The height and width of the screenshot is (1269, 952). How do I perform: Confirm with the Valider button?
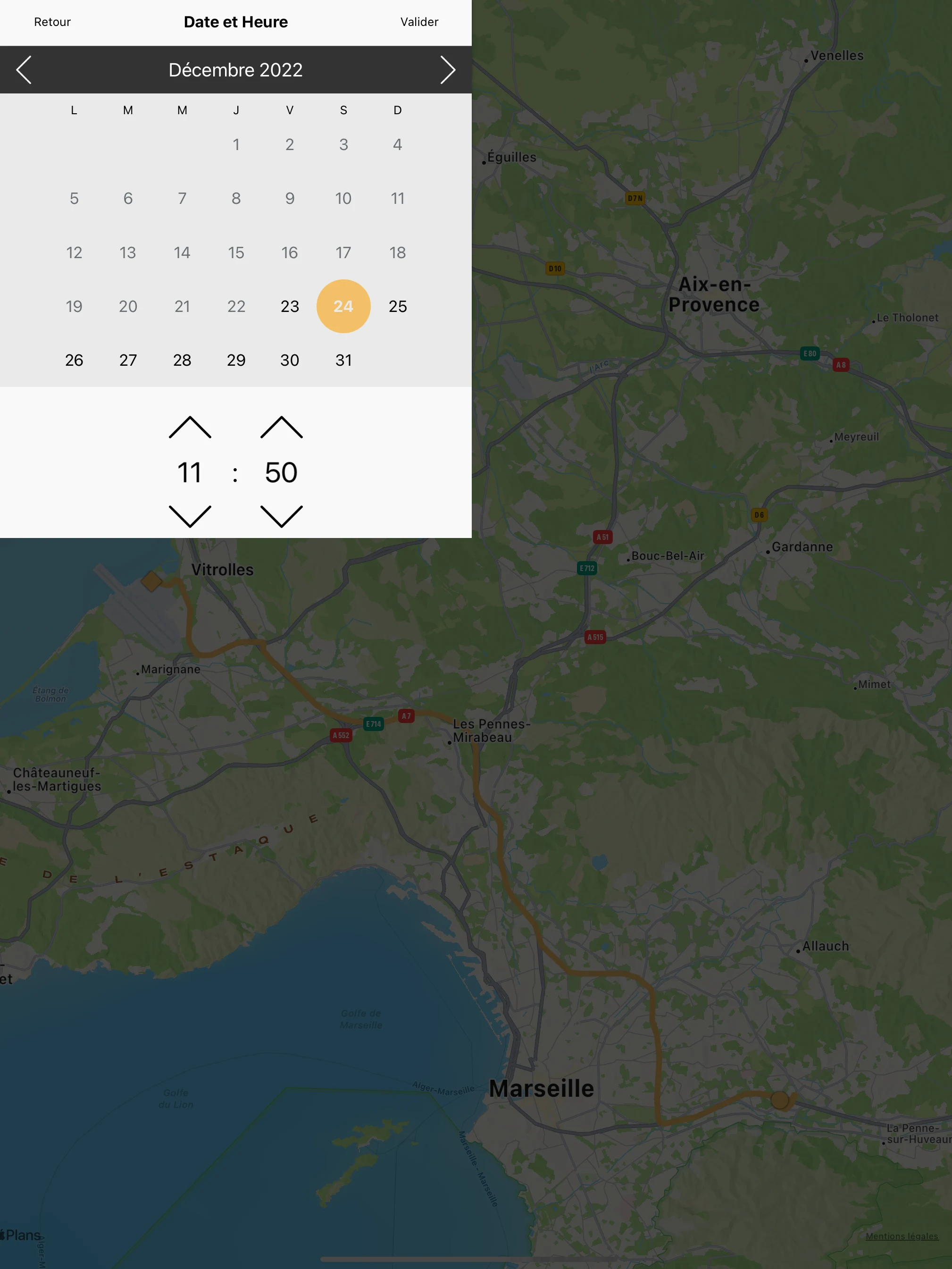click(x=419, y=22)
